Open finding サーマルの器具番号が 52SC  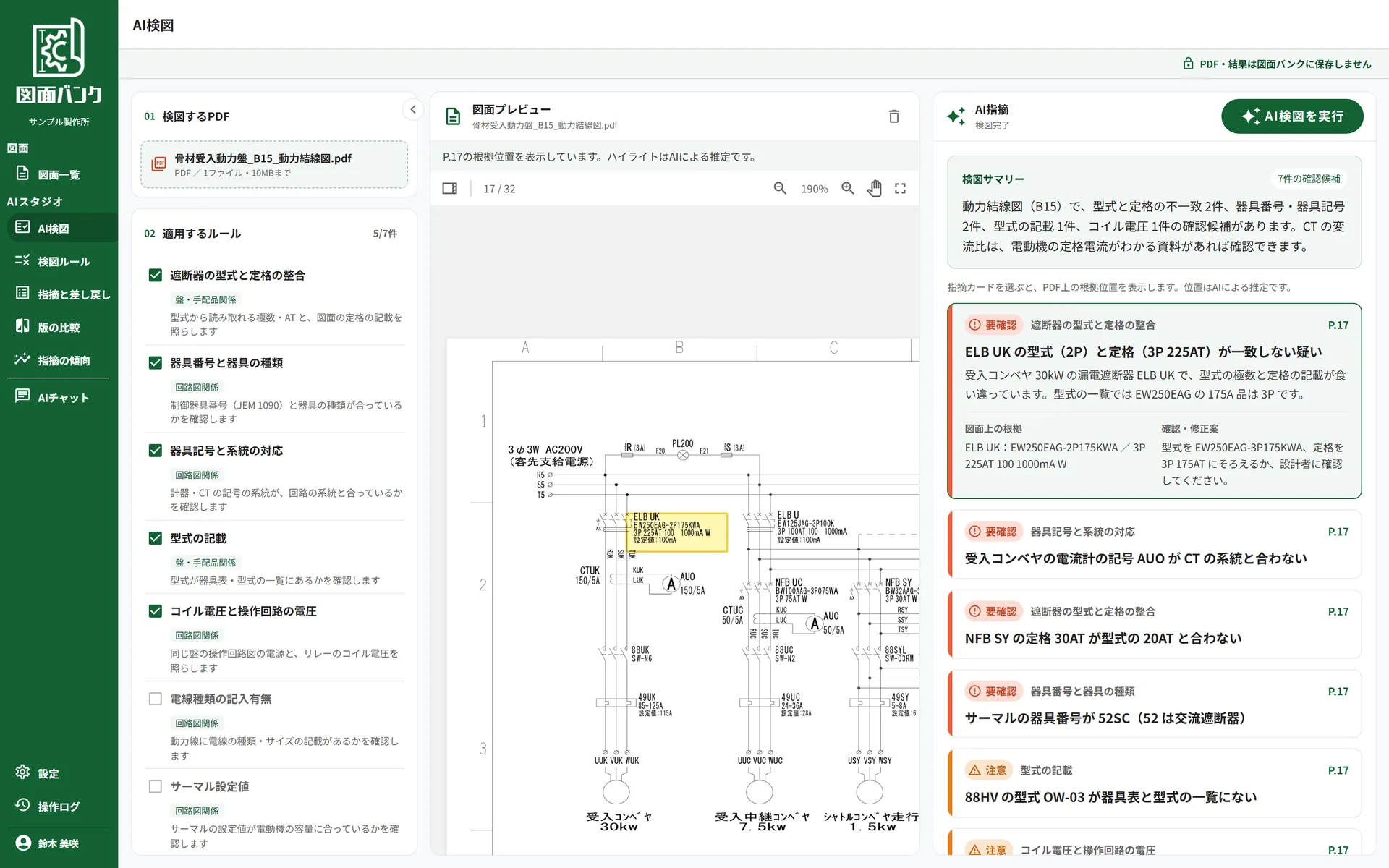pyautogui.click(x=1155, y=704)
